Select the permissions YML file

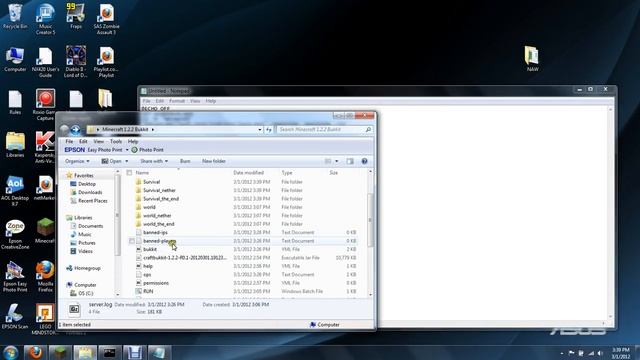(156, 283)
